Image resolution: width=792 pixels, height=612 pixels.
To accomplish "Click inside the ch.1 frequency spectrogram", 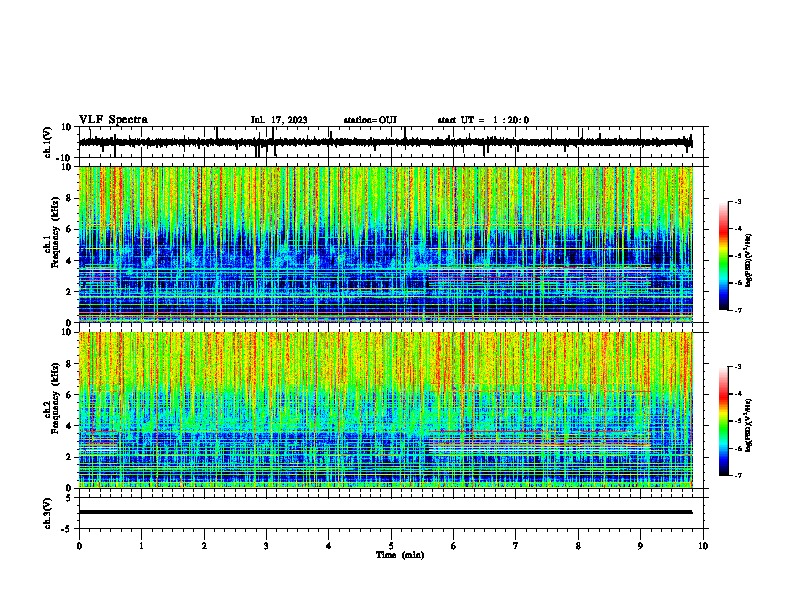I will point(385,244).
